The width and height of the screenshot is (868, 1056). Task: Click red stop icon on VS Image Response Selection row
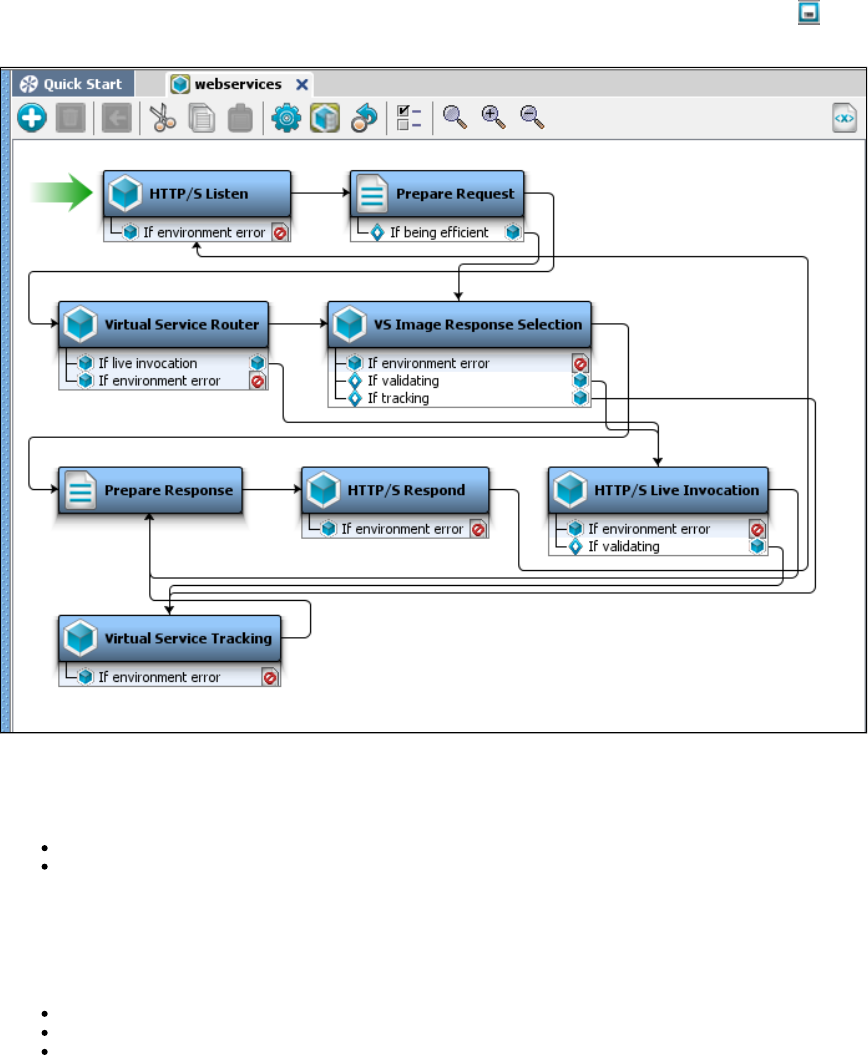click(x=580, y=364)
